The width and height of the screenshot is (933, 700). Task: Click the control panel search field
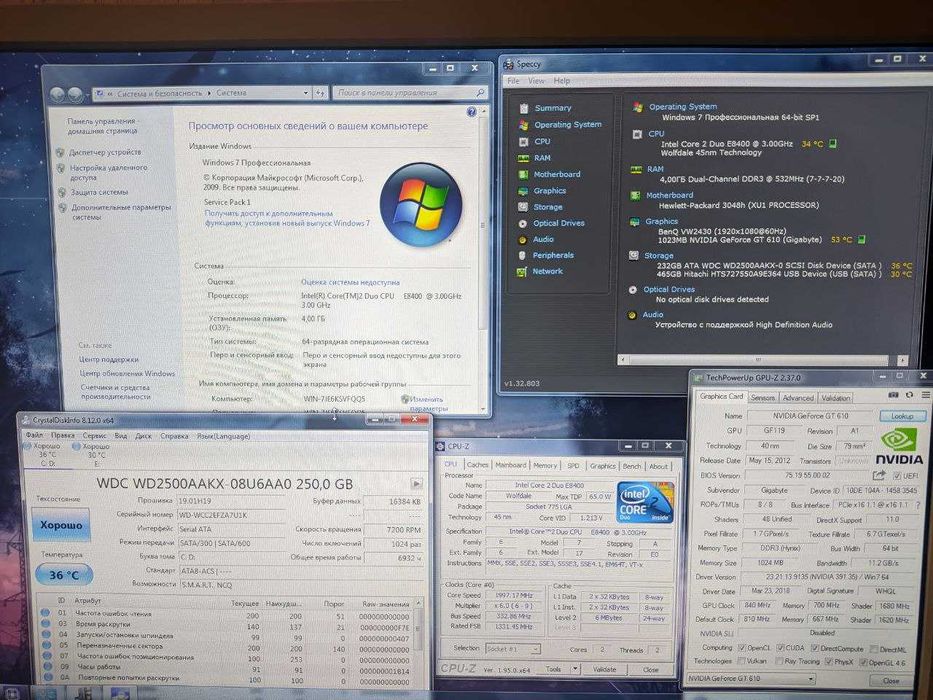[409, 93]
